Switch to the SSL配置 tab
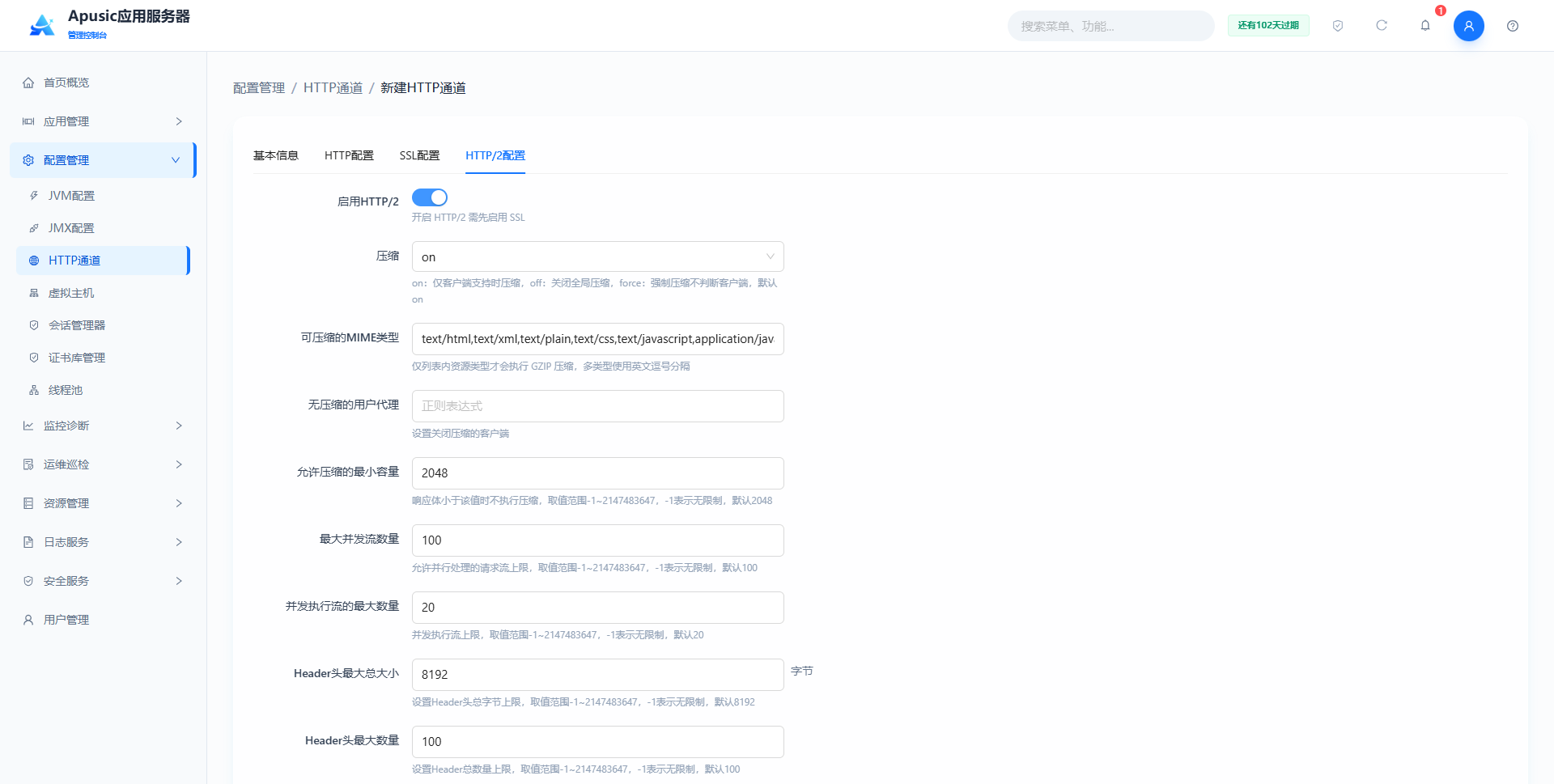1554x784 pixels. pos(419,155)
